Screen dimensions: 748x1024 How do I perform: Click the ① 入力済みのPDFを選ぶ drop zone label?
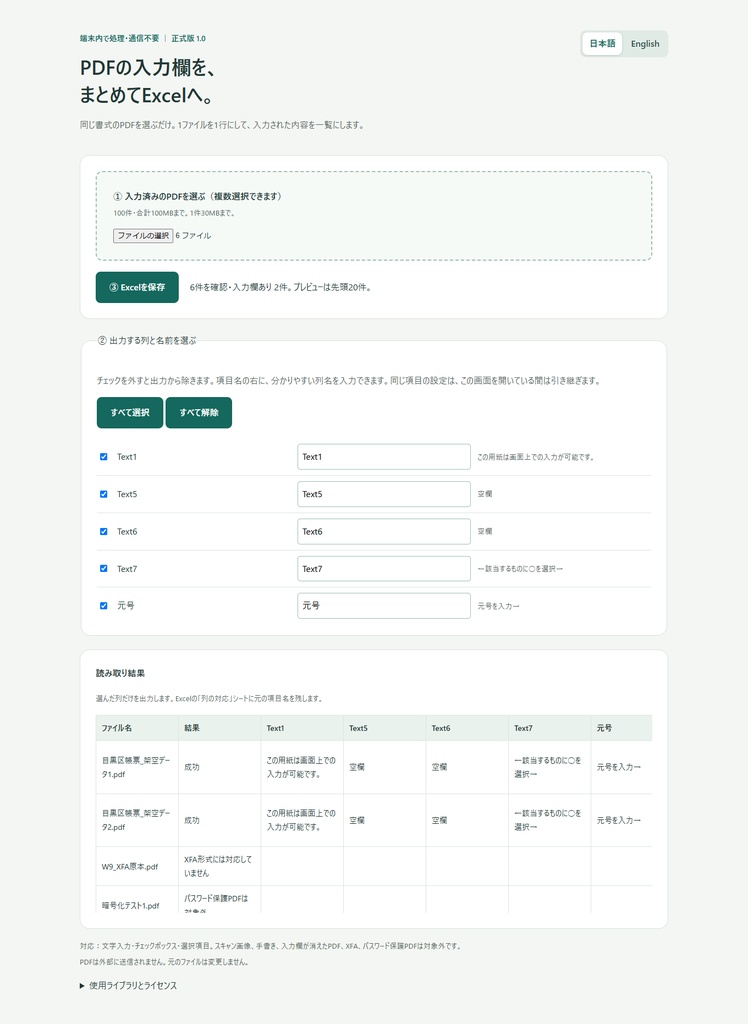click(x=197, y=197)
